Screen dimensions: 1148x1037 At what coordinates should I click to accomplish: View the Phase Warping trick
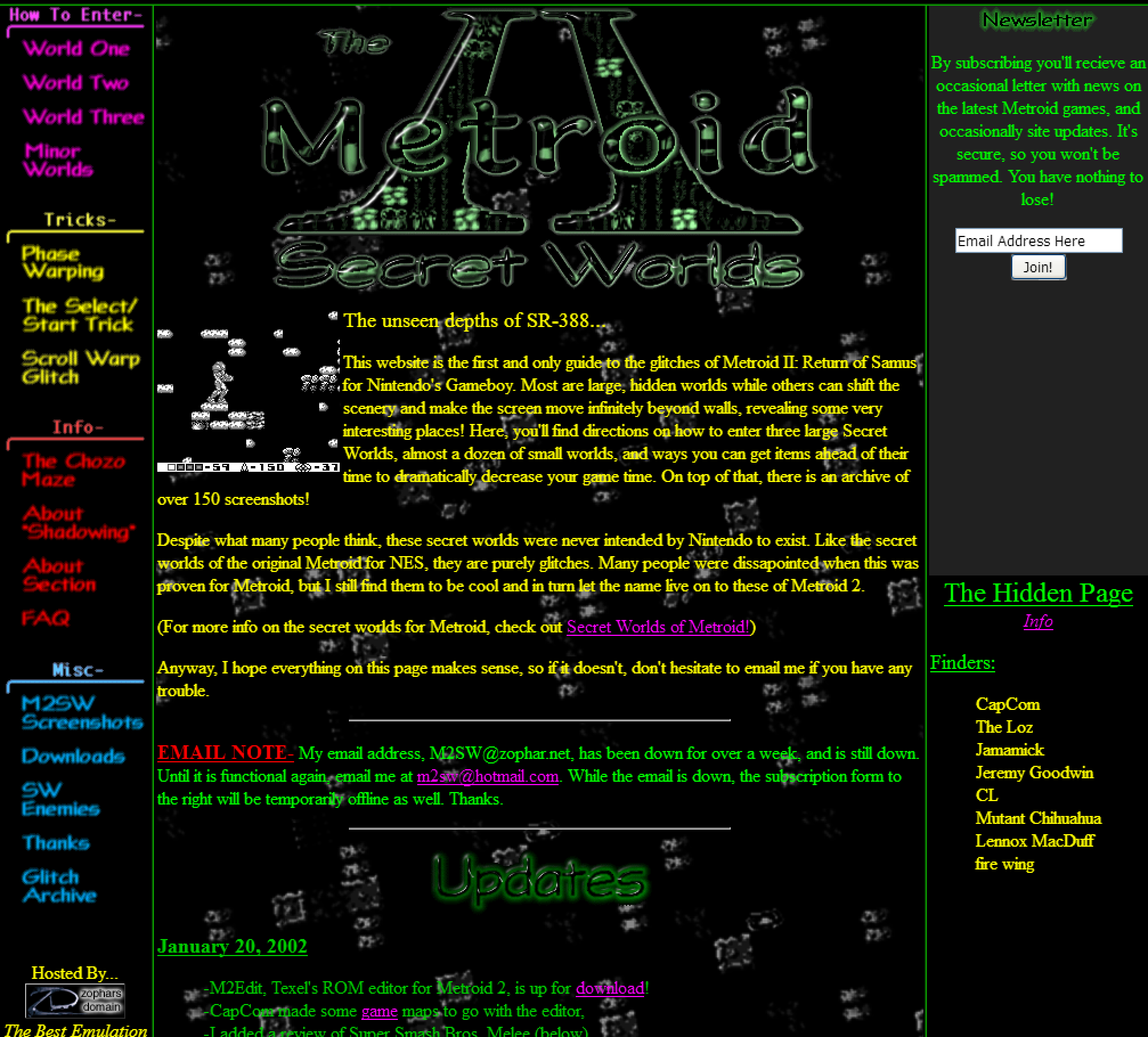pyautogui.click(x=63, y=263)
